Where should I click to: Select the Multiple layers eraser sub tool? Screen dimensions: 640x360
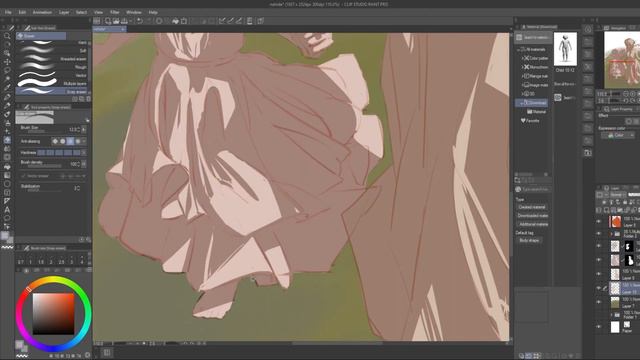coord(52,83)
